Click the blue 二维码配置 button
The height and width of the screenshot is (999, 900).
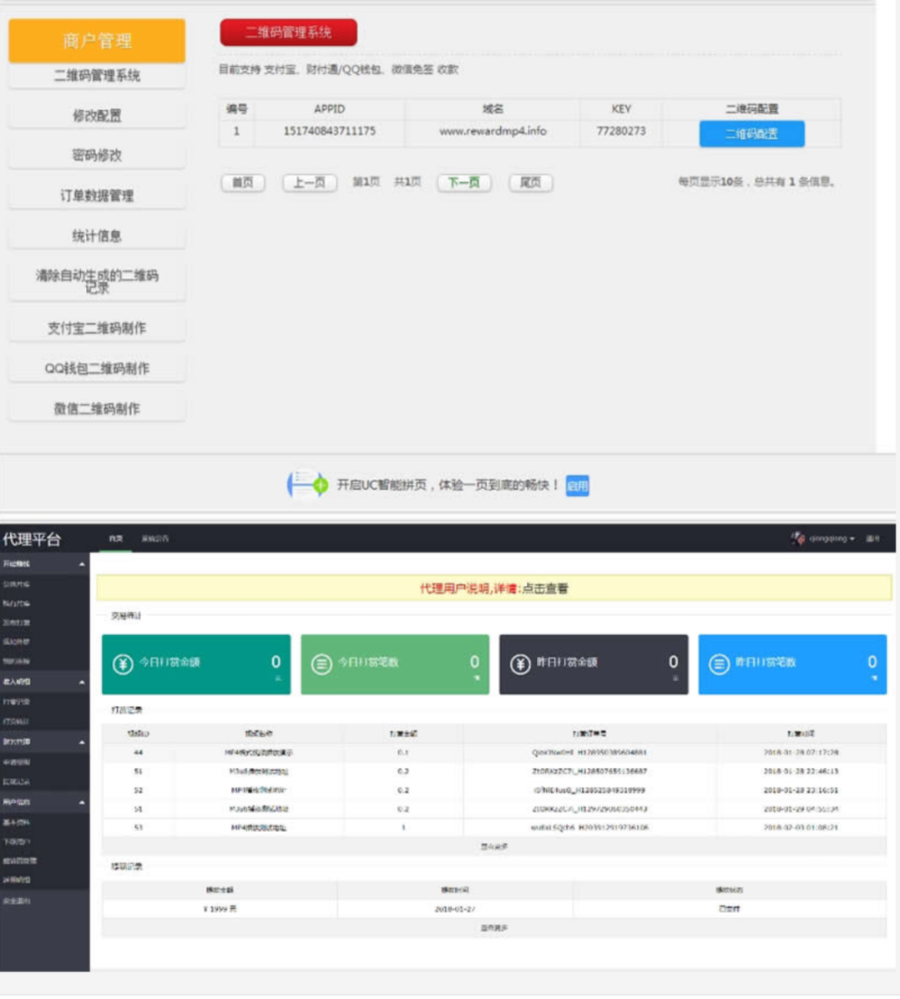[x=752, y=134]
